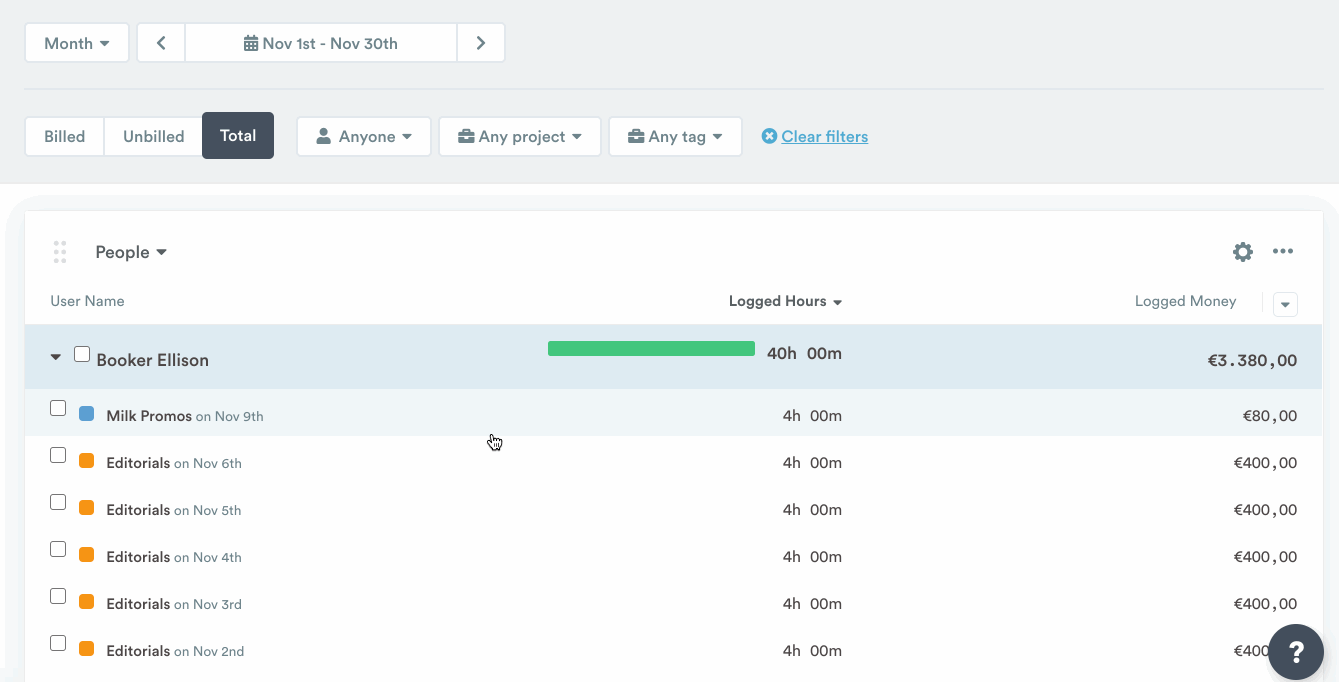Tick the Booker Ellison checkbox
Image resolution: width=1339 pixels, height=682 pixels.
(82, 354)
